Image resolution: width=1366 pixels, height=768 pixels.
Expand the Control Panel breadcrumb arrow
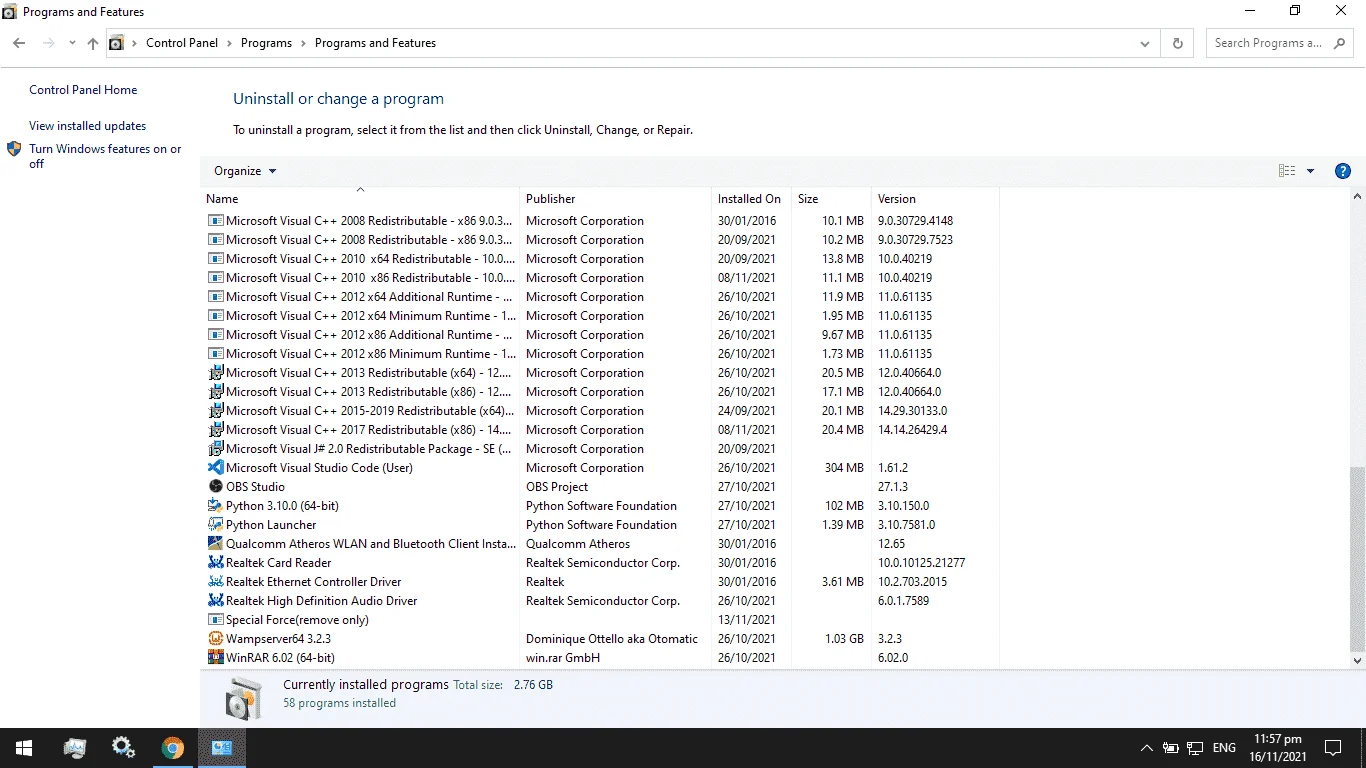(229, 43)
